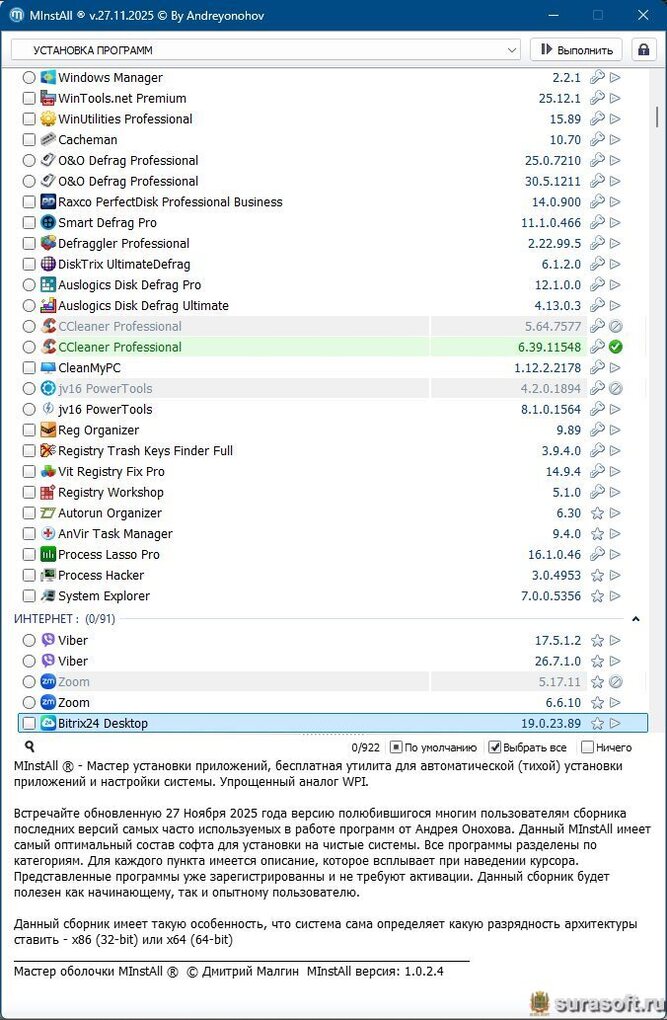This screenshot has width=667, height=1020.
Task: Click the list's vertical scrollbar thumb
Action: click(x=657, y=116)
